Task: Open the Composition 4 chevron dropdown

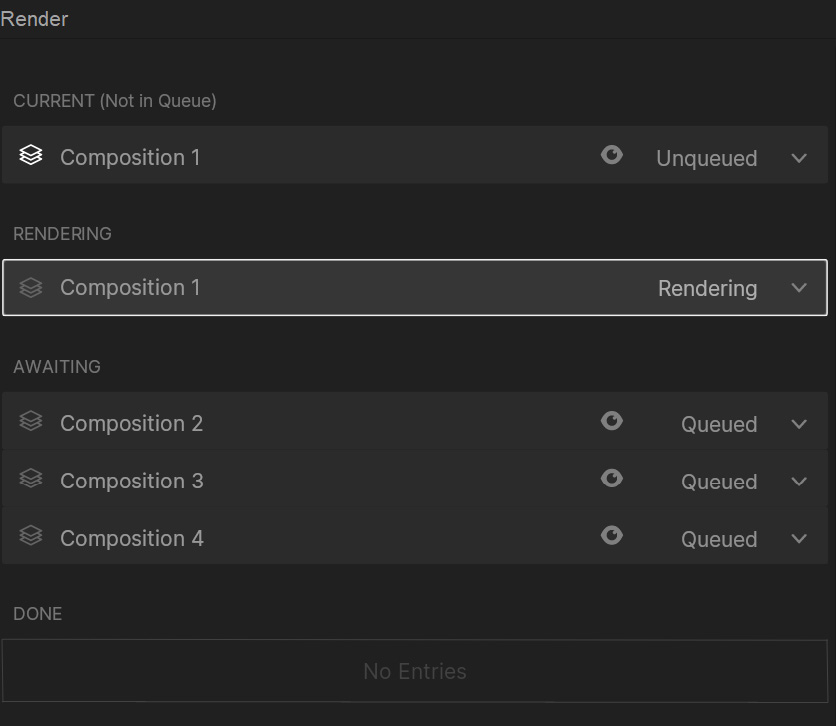Action: point(799,538)
